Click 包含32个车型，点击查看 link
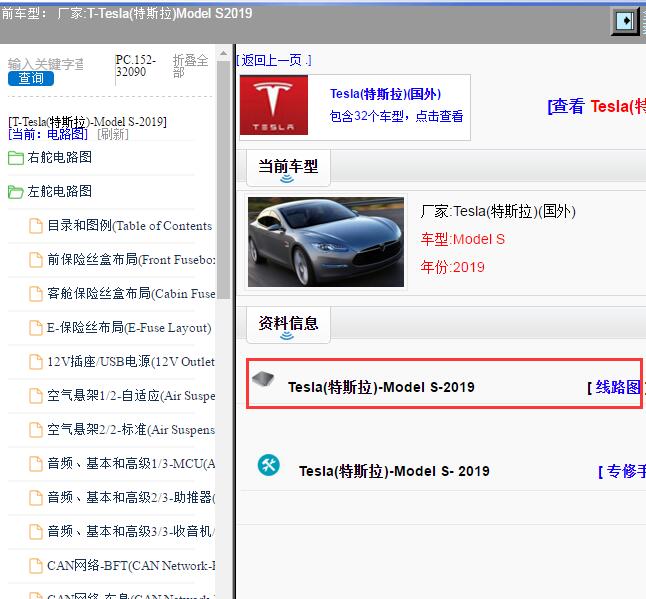This screenshot has width=646, height=599. click(396, 117)
